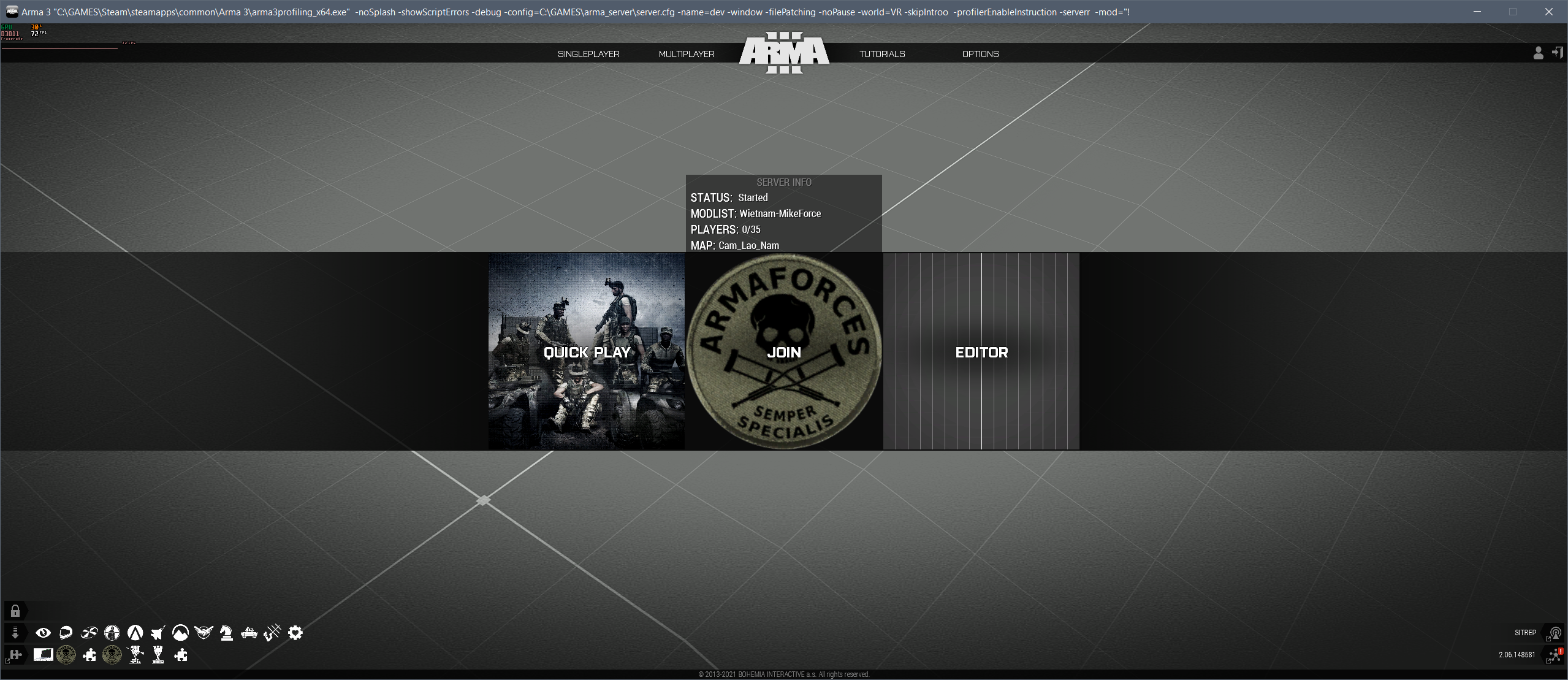Click the Zeus eye DLC icon
This screenshot has width=1568, height=680.
43,633
